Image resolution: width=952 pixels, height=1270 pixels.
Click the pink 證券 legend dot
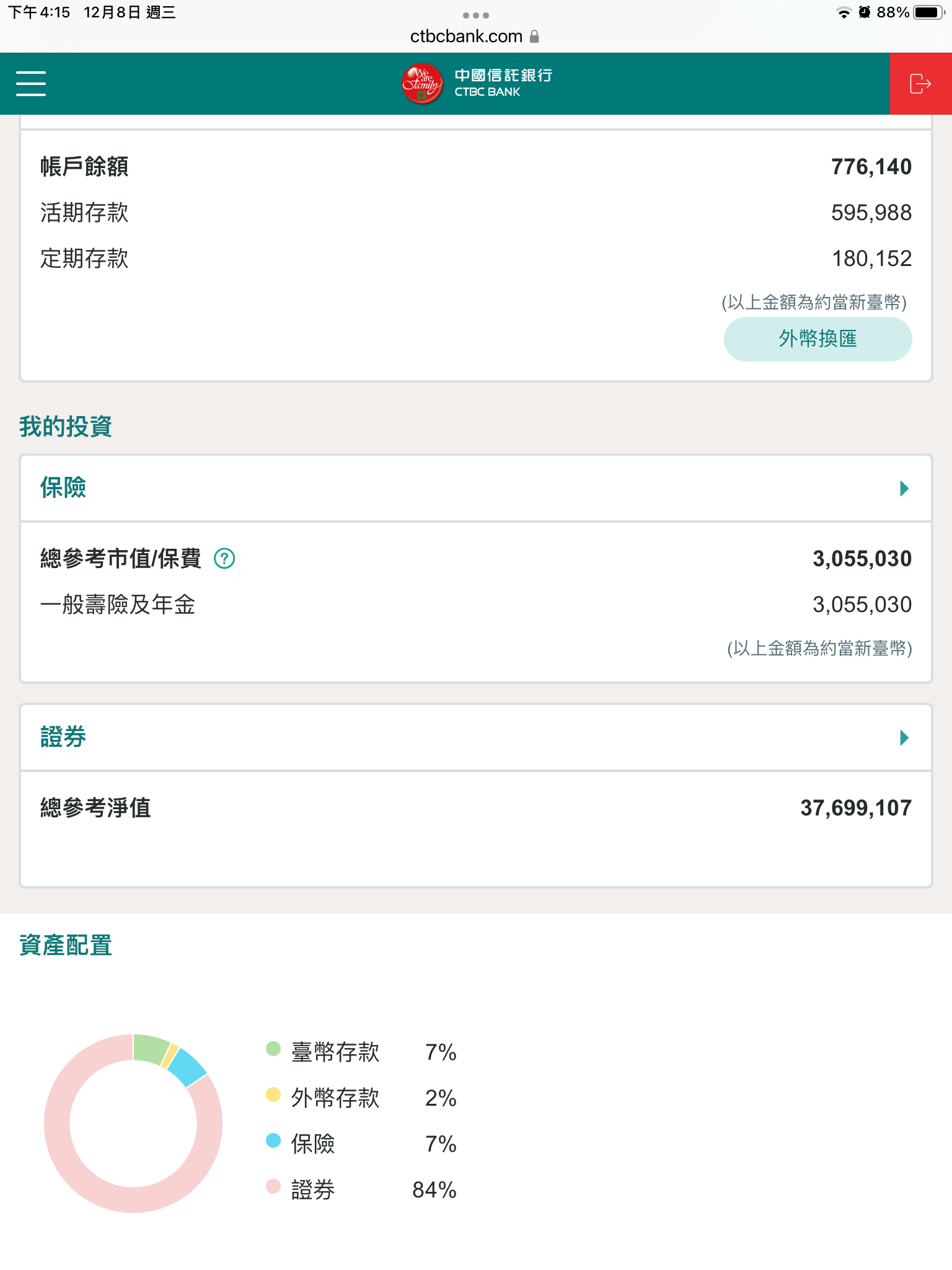tap(273, 1186)
